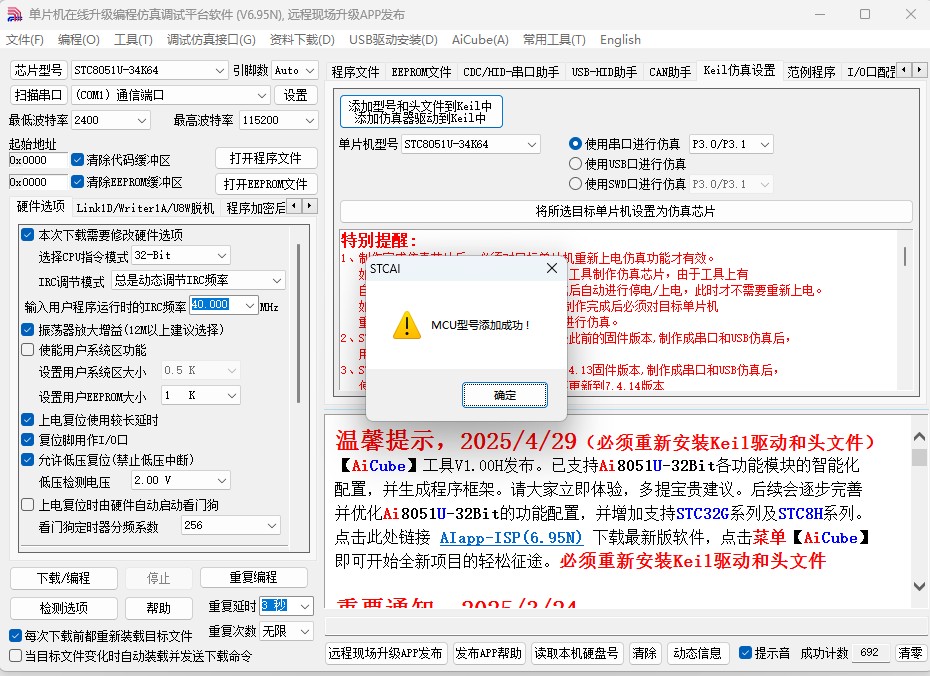Click the 下载/编程 button

[63, 578]
